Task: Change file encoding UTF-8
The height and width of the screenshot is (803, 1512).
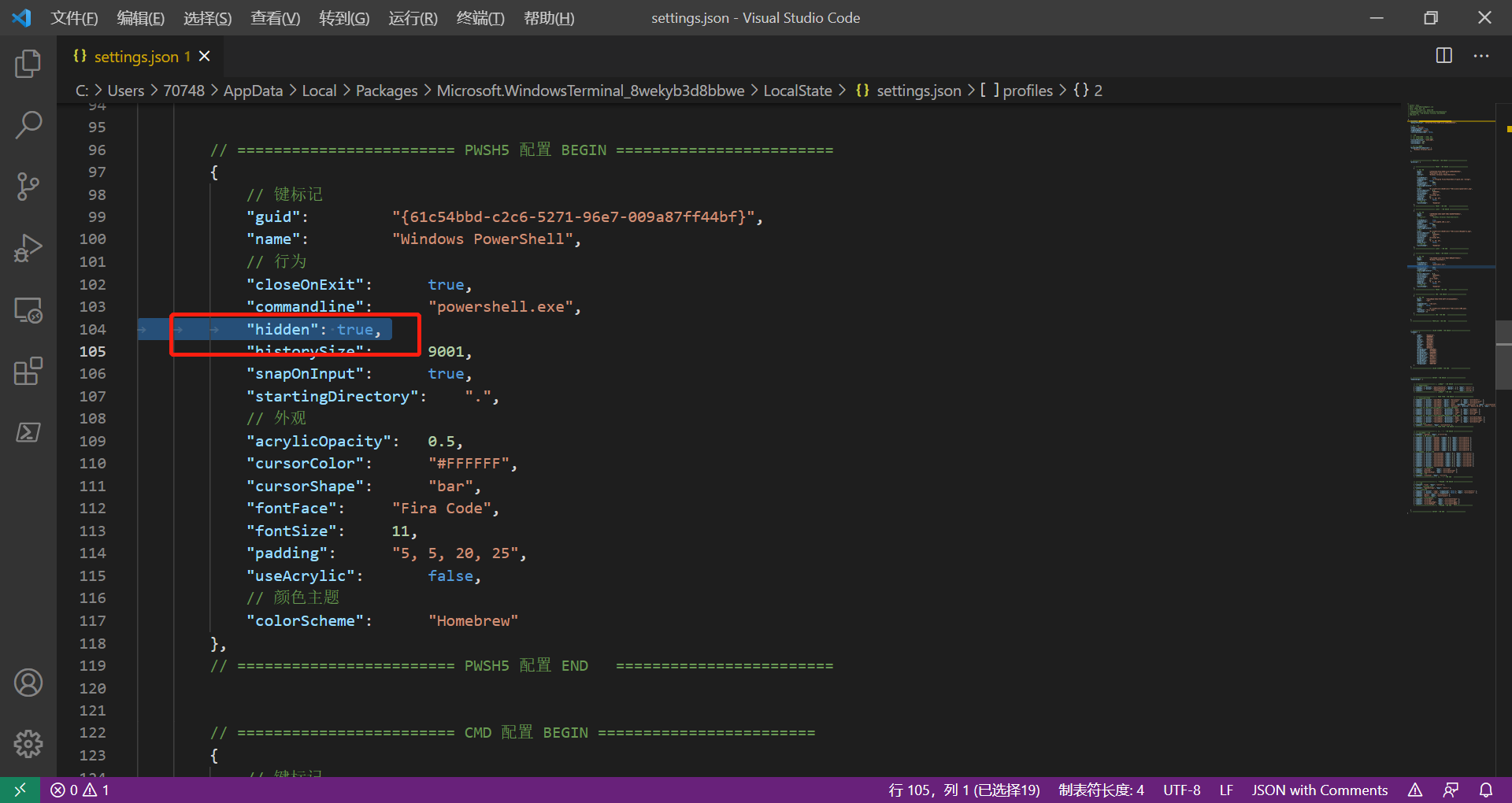Action: (x=1181, y=790)
